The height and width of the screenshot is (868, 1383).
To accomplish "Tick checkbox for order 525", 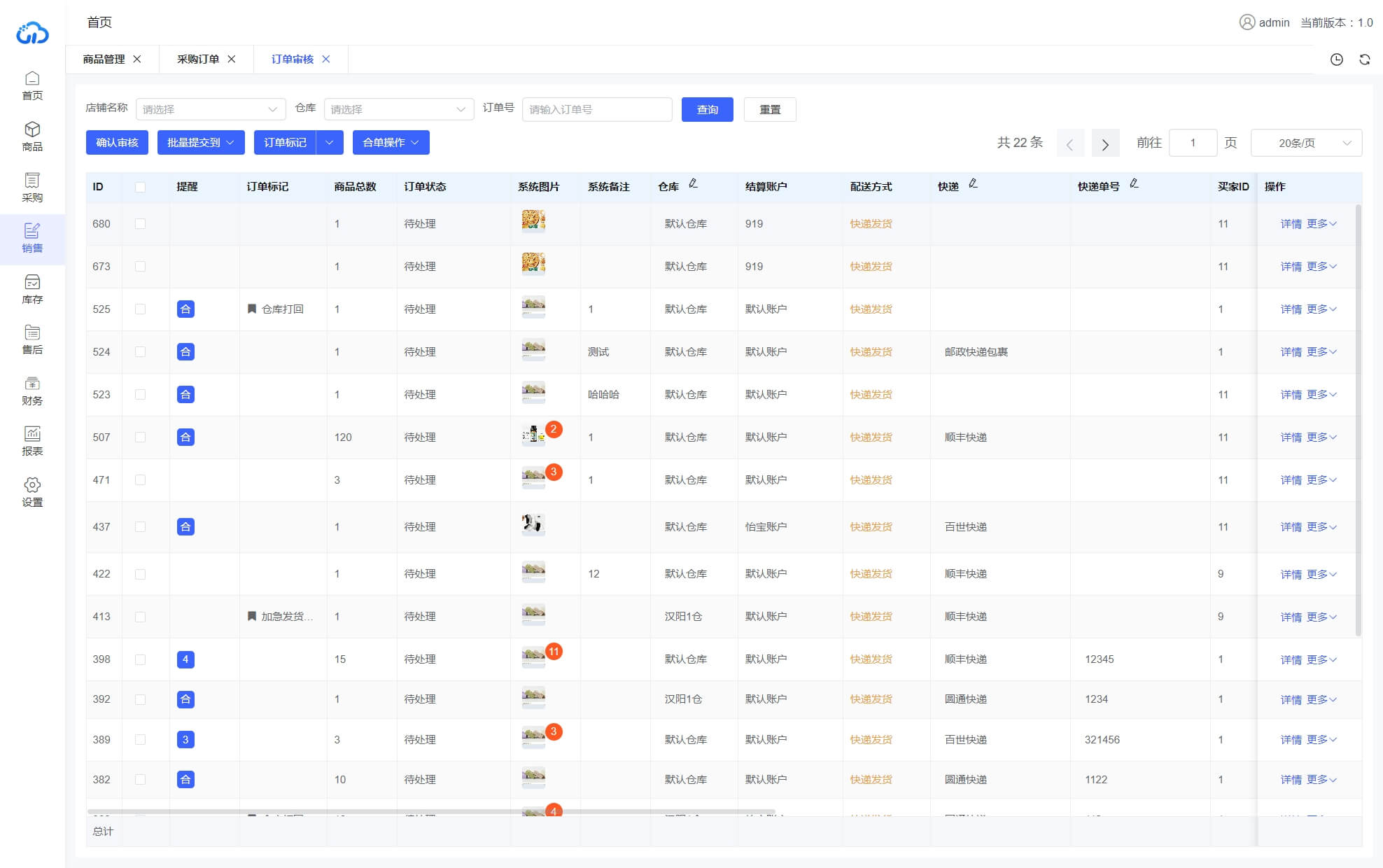I will coord(140,309).
